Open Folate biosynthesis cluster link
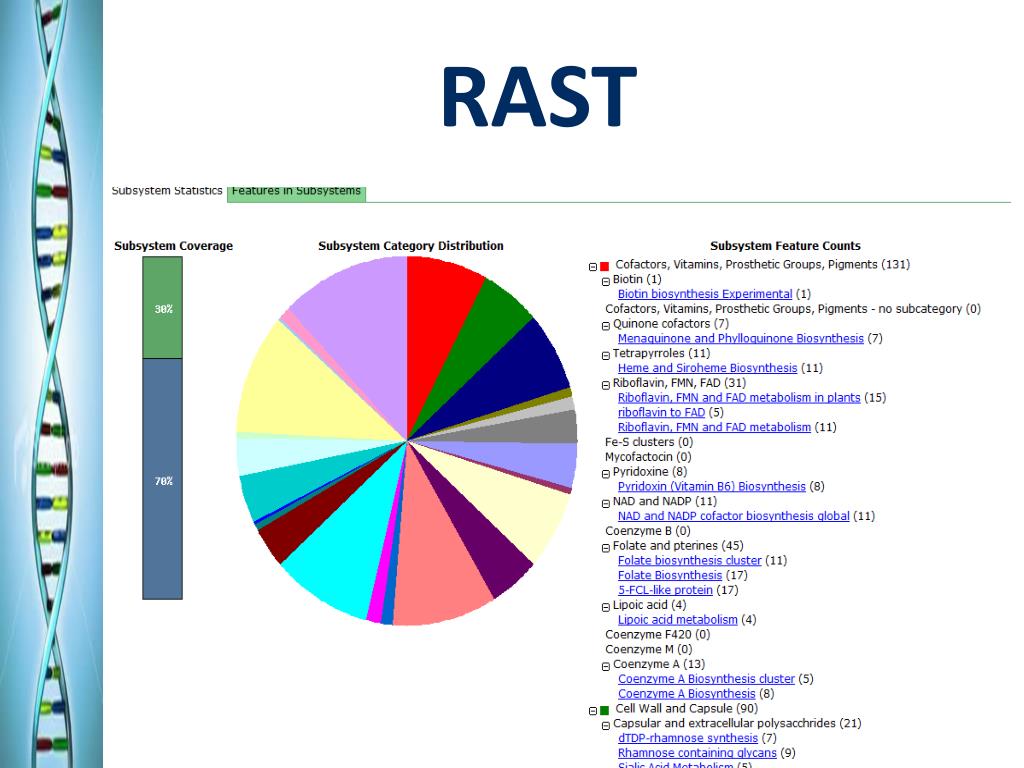This screenshot has width=1024, height=768. [x=690, y=560]
